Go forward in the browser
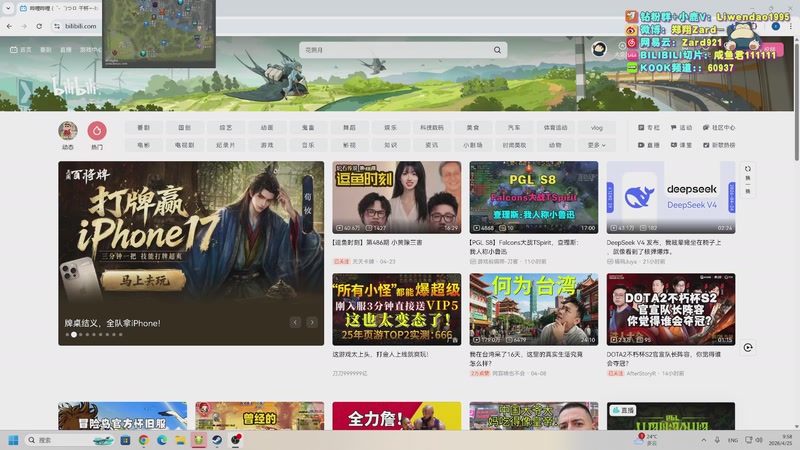This screenshot has height=450, width=800. [24, 26]
